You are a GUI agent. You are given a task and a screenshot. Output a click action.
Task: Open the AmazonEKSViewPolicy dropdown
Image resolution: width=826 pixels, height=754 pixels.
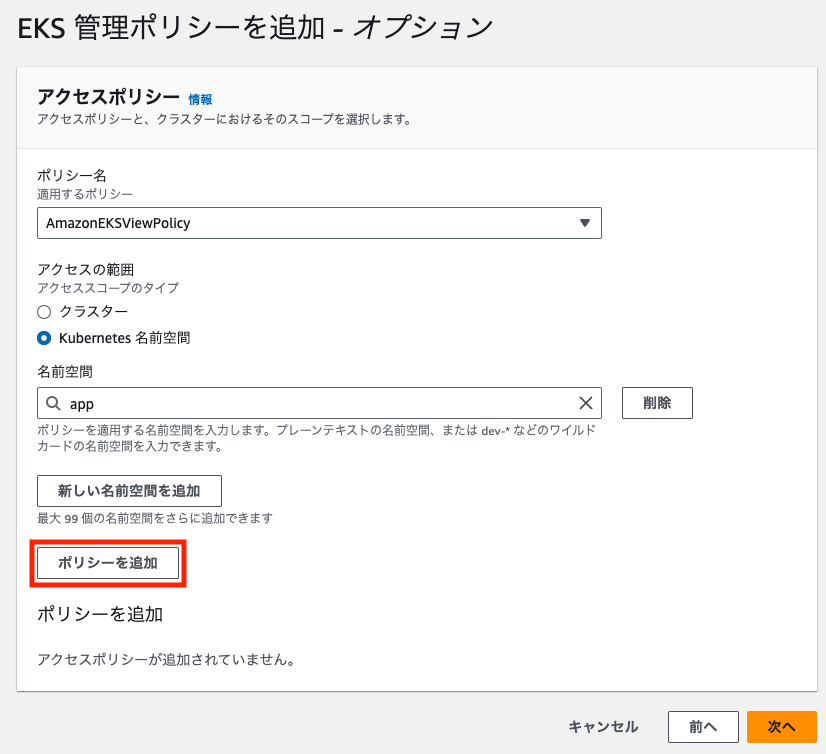coord(320,223)
